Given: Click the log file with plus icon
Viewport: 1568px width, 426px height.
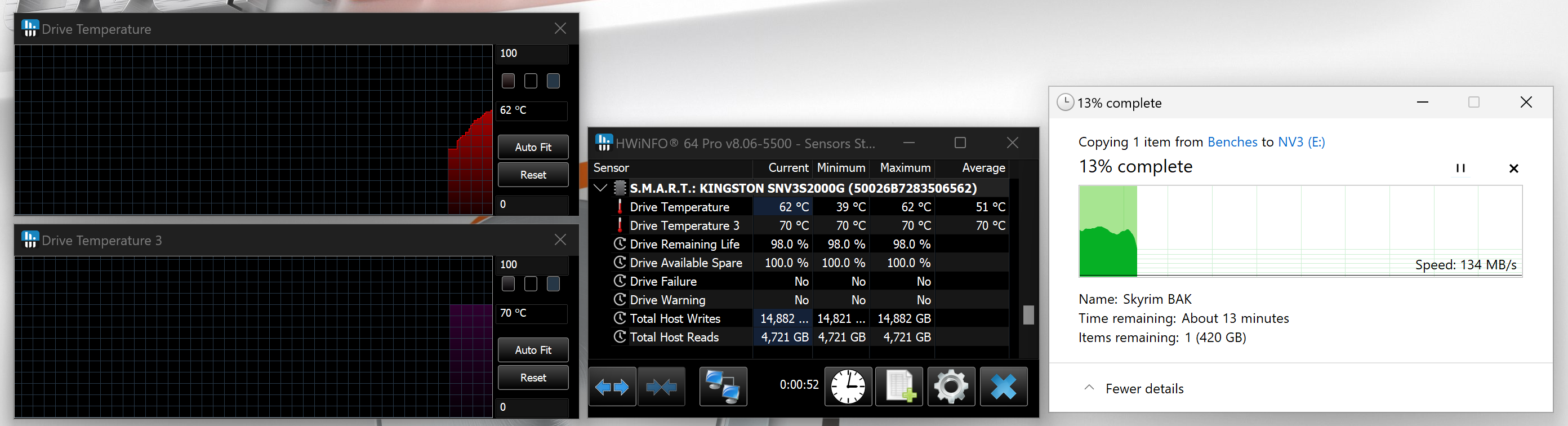Looking at the screenshot, I should (x=899, y=387).
